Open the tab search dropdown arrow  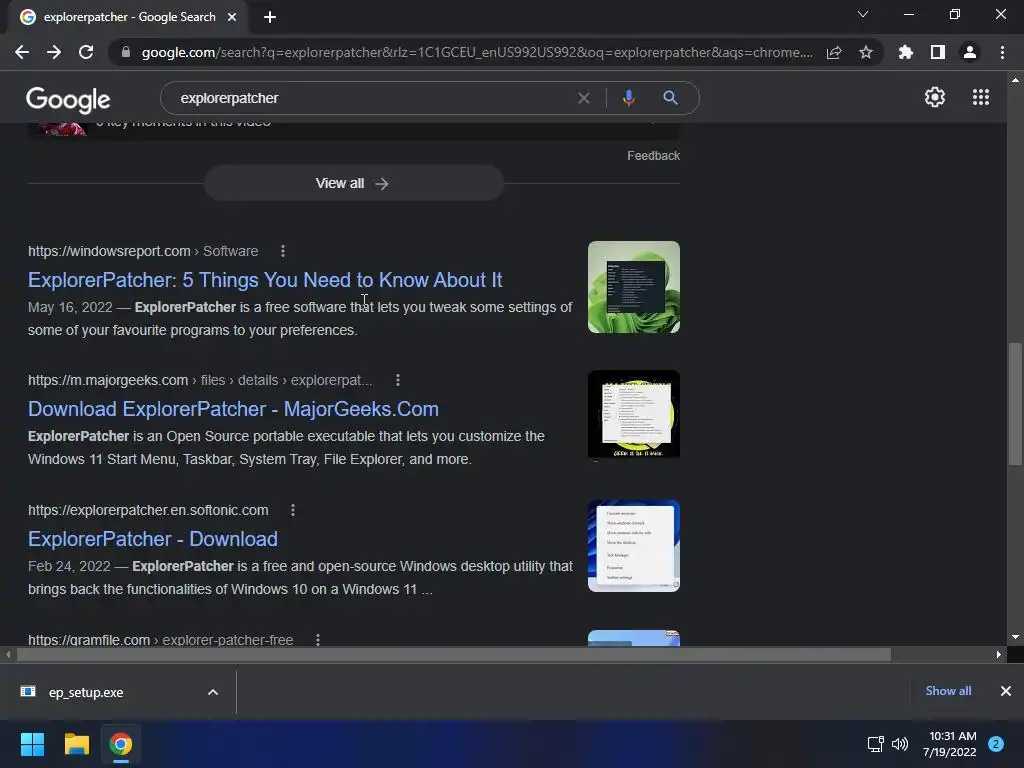[x=863, y=14]
